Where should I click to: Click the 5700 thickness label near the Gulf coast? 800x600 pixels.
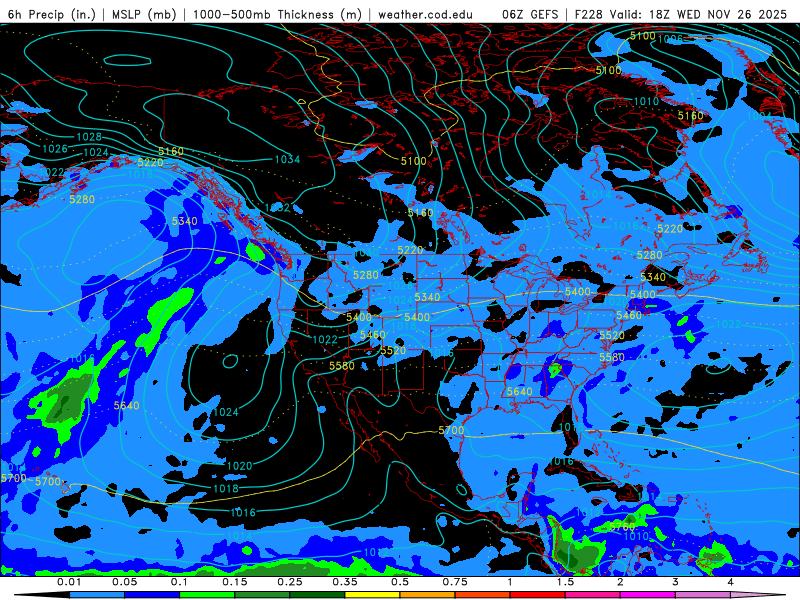(451, 430)
